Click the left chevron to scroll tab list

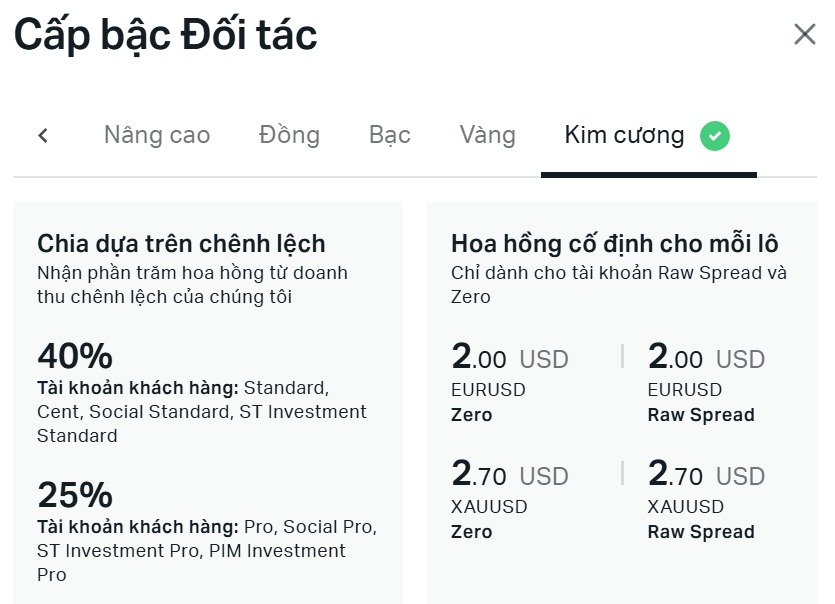[41, 135]
